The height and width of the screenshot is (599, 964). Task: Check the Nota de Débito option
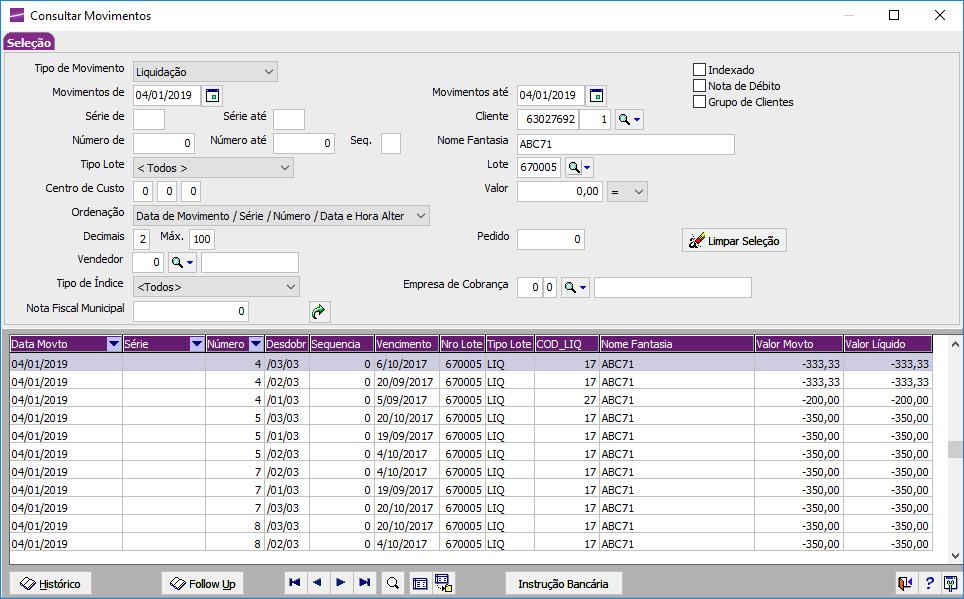[700, 86]
